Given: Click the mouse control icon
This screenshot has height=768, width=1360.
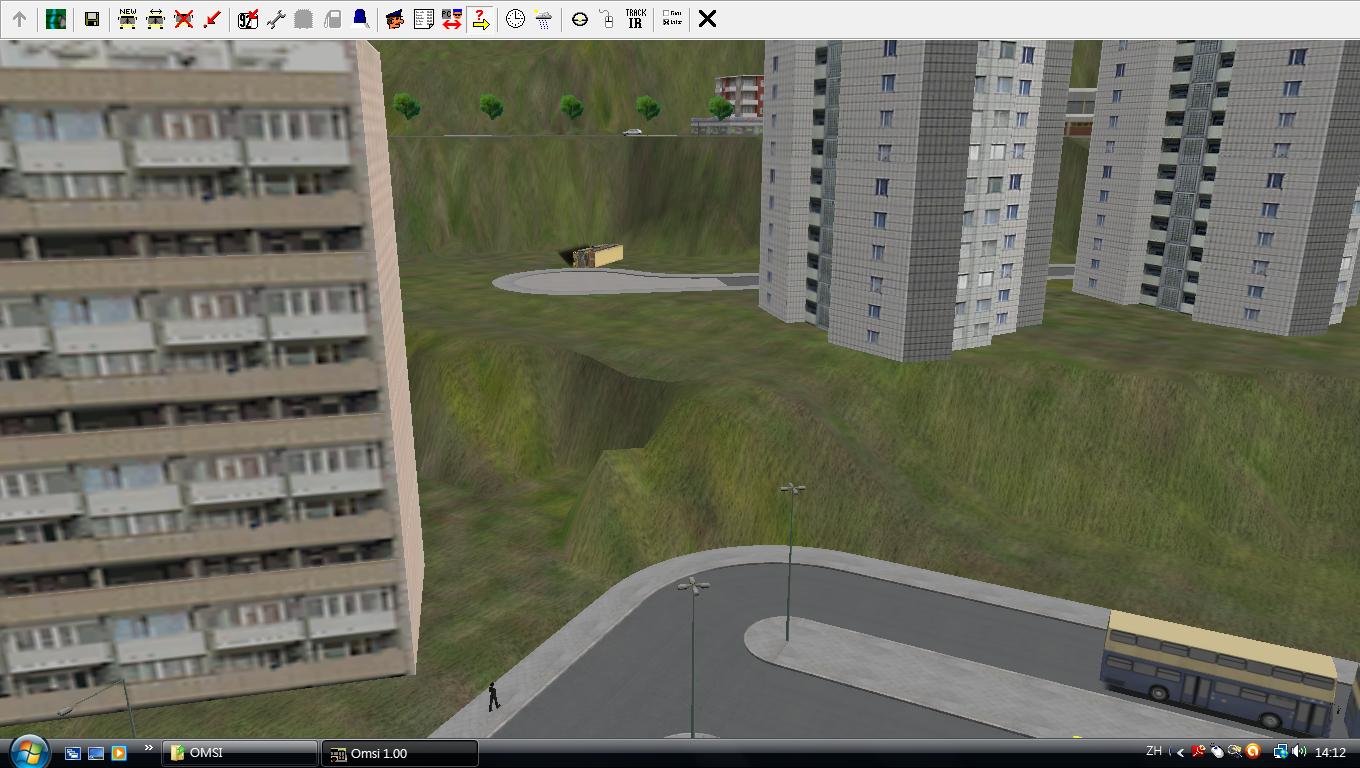Looking at the screenshot, I should coord(607,19).
